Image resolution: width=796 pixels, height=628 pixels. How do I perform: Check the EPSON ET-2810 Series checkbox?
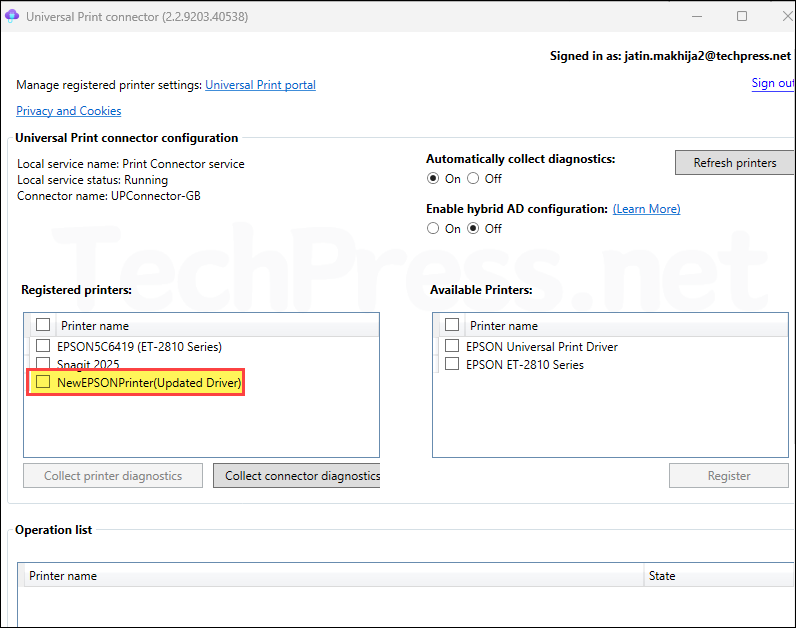(452, 364)
